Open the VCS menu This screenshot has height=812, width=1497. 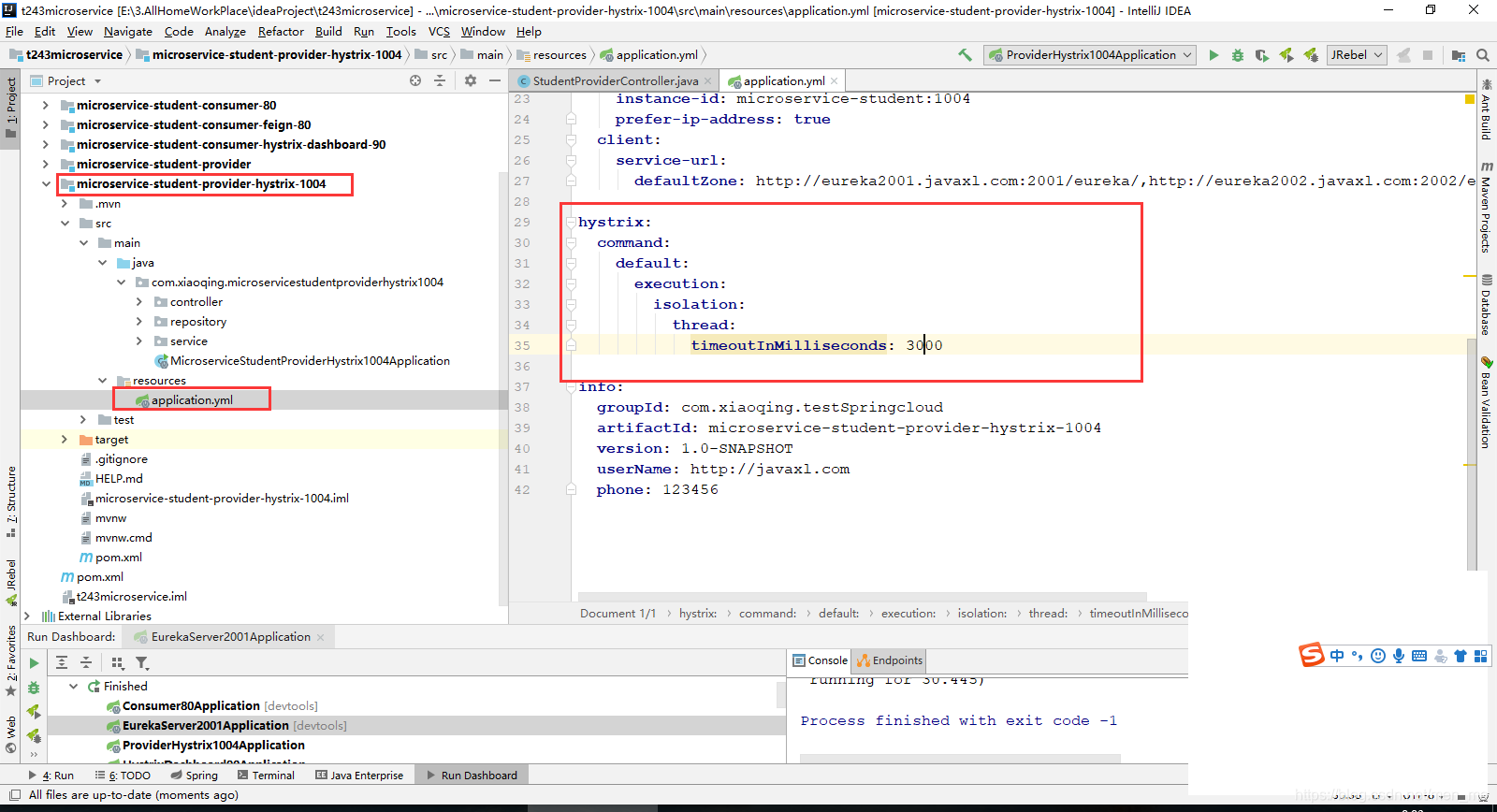click(x=439, y=32)
